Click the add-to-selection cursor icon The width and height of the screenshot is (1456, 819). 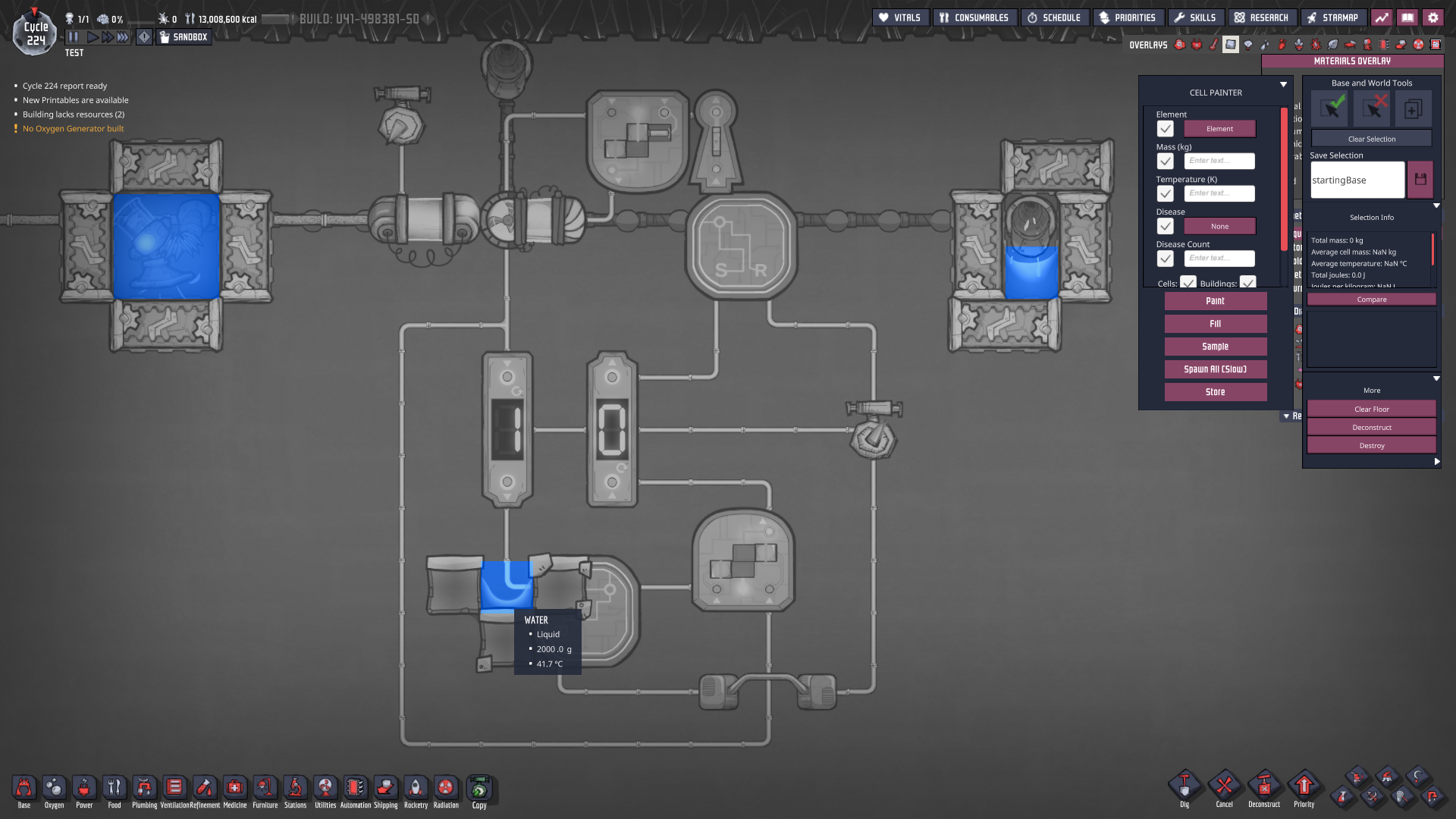[x=1330, y=108]
